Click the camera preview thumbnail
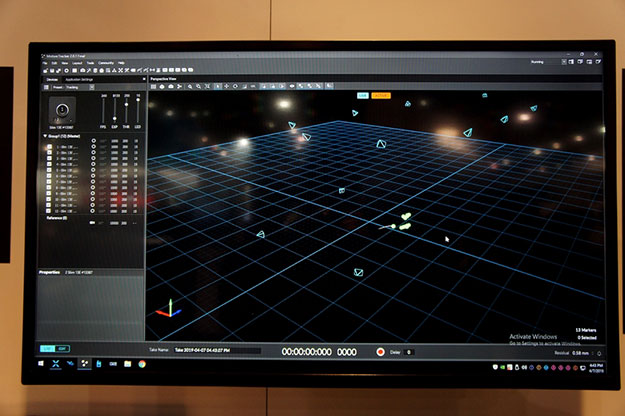625x416 pixels. click(63, 110)
